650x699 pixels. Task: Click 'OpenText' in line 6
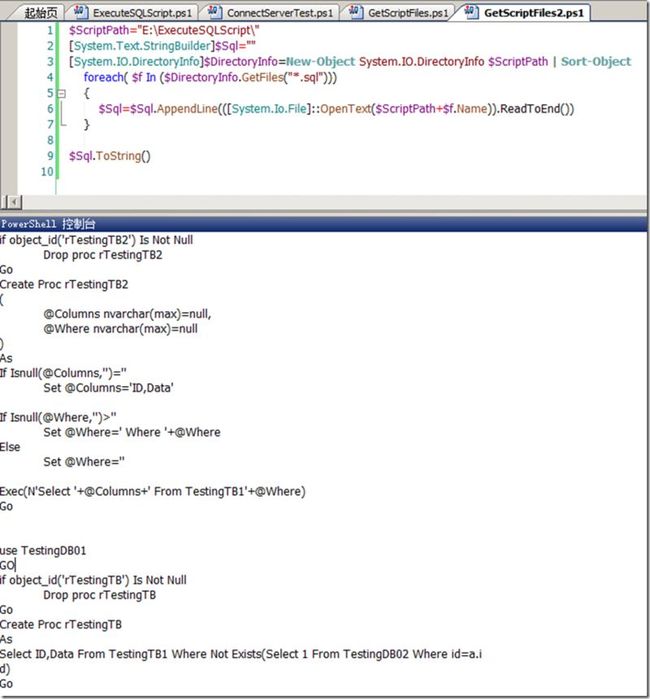346,109
